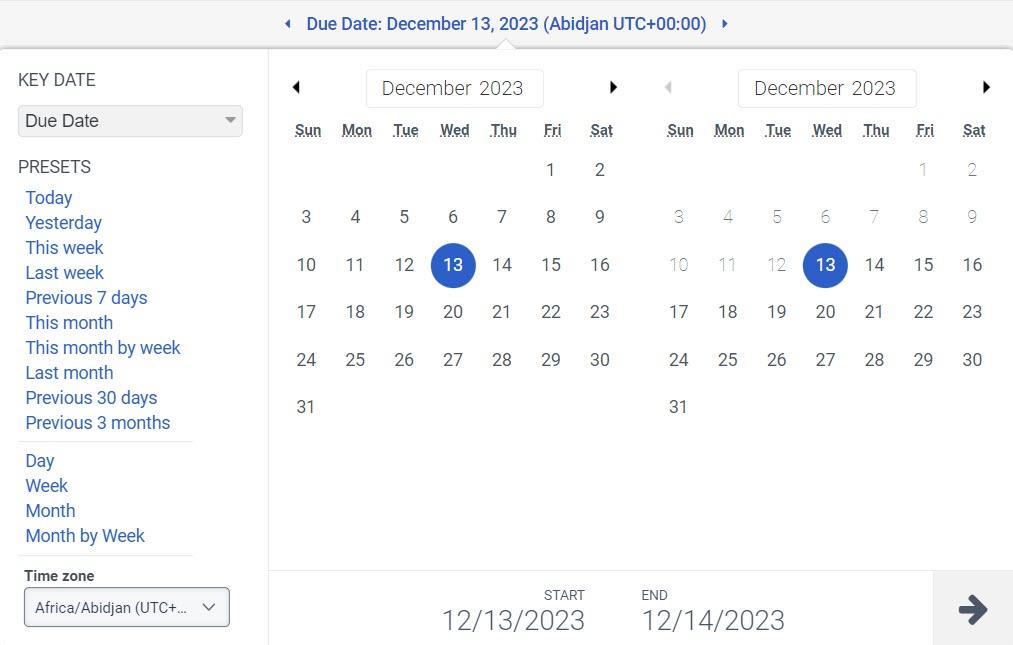Open the right calendar's month year selector

(827, 88)
